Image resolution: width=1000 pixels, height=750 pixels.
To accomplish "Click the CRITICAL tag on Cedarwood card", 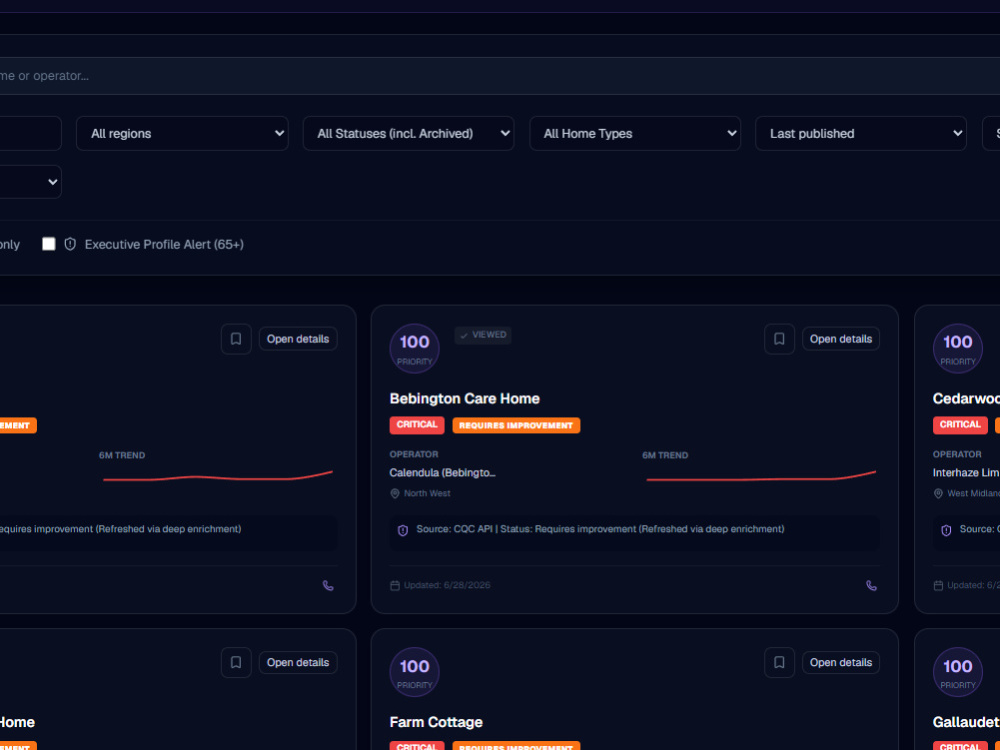I will click(960, 425).
